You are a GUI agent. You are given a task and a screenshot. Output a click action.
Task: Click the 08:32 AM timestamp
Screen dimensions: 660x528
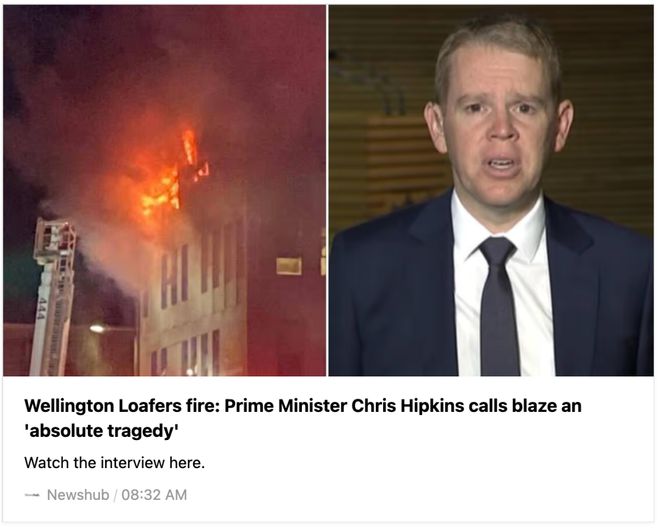154,495
